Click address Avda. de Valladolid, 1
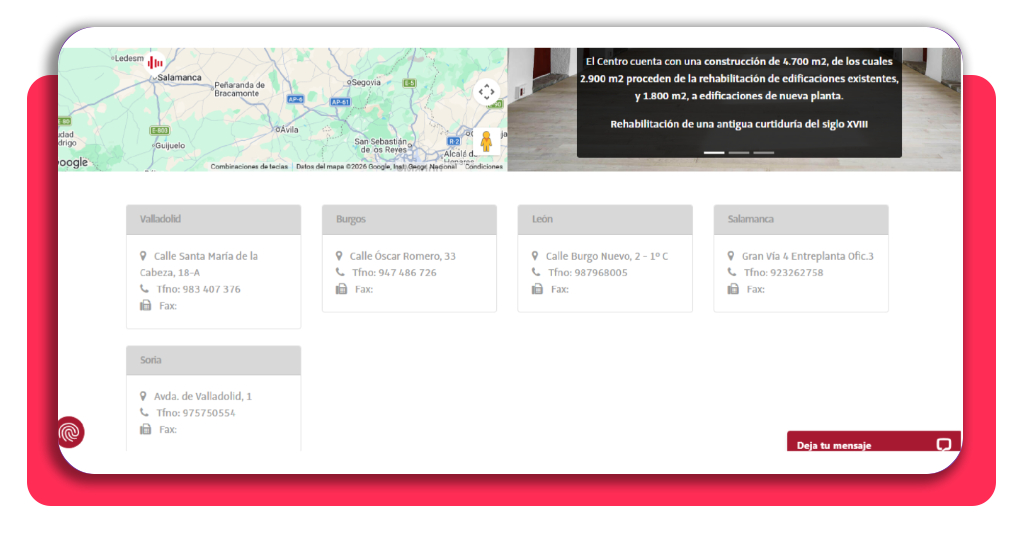 coord(202,396)
